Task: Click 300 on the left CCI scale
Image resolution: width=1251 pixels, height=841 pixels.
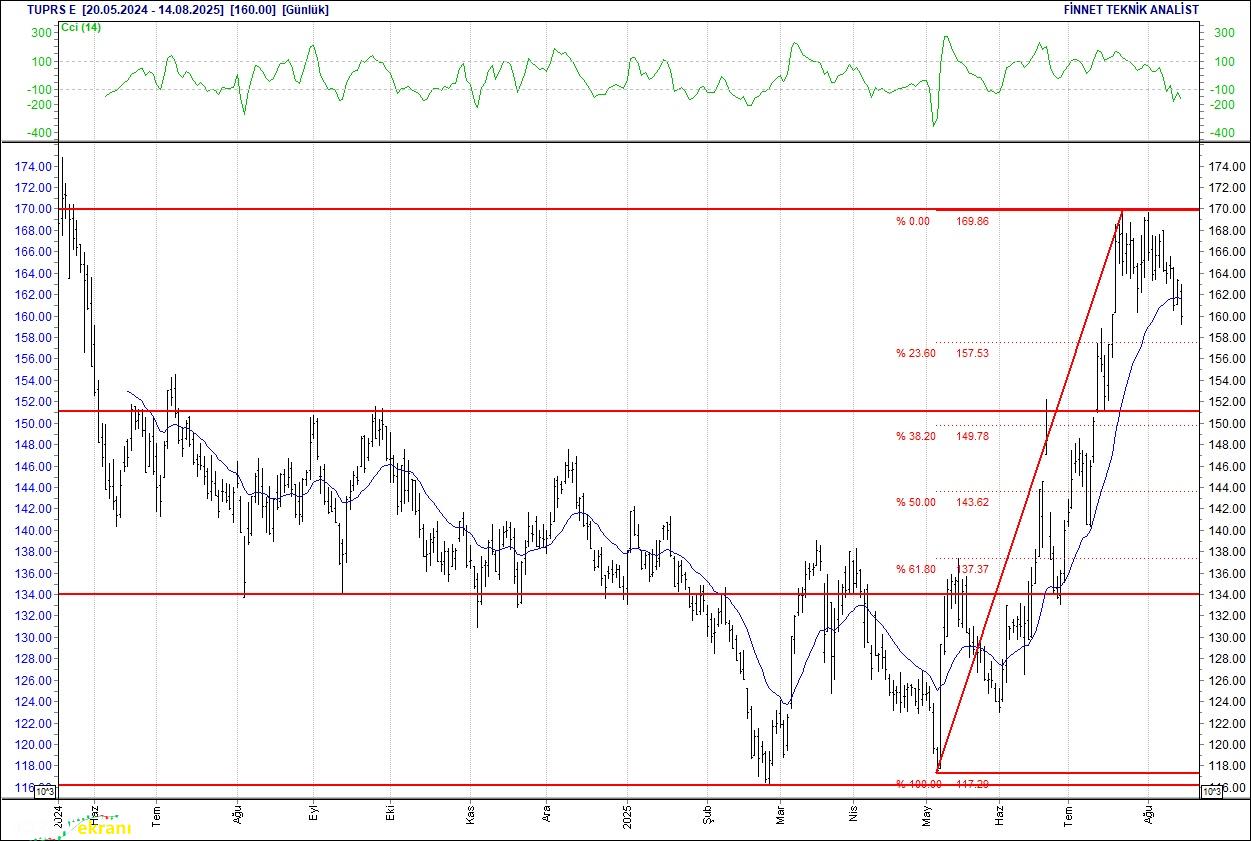Action: pos(40,33)
